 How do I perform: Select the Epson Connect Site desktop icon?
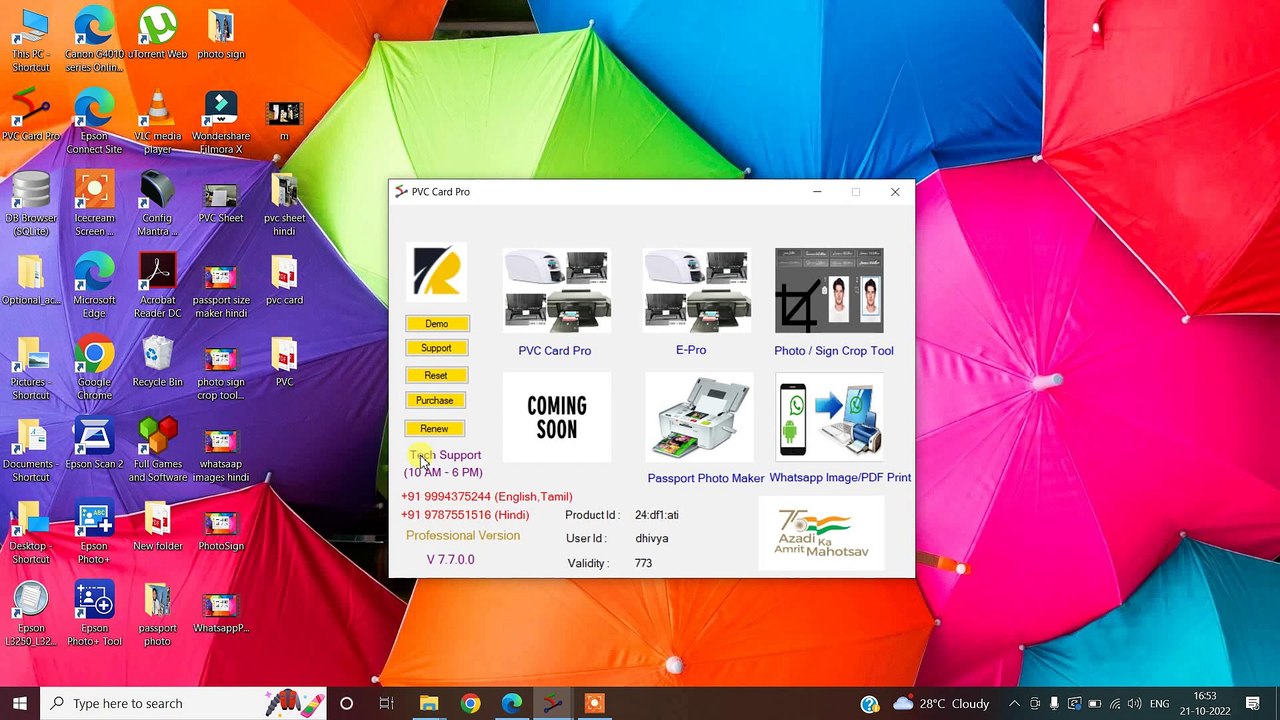click(94, 123)
